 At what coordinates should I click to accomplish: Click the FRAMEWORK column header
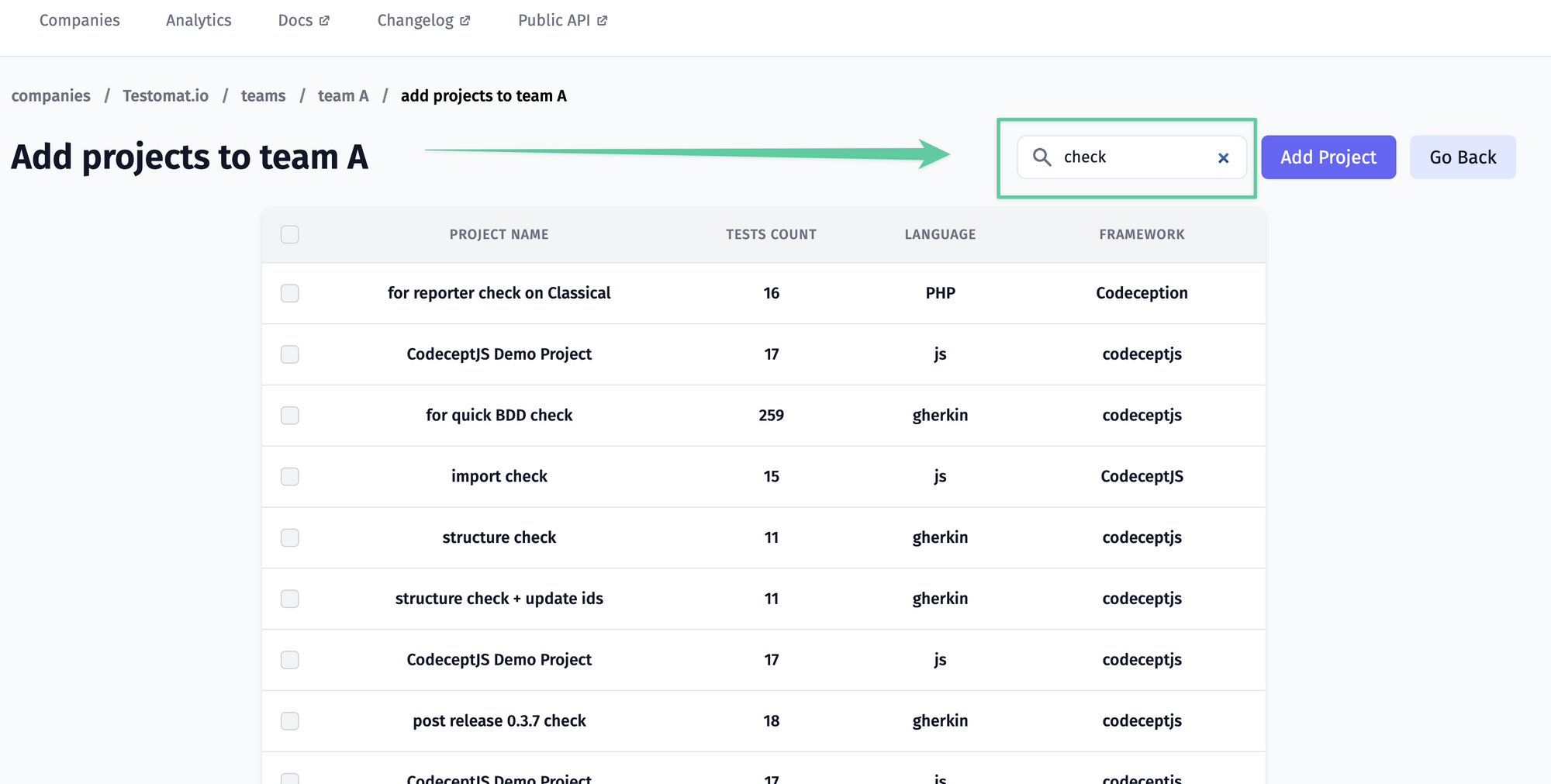1142,234
